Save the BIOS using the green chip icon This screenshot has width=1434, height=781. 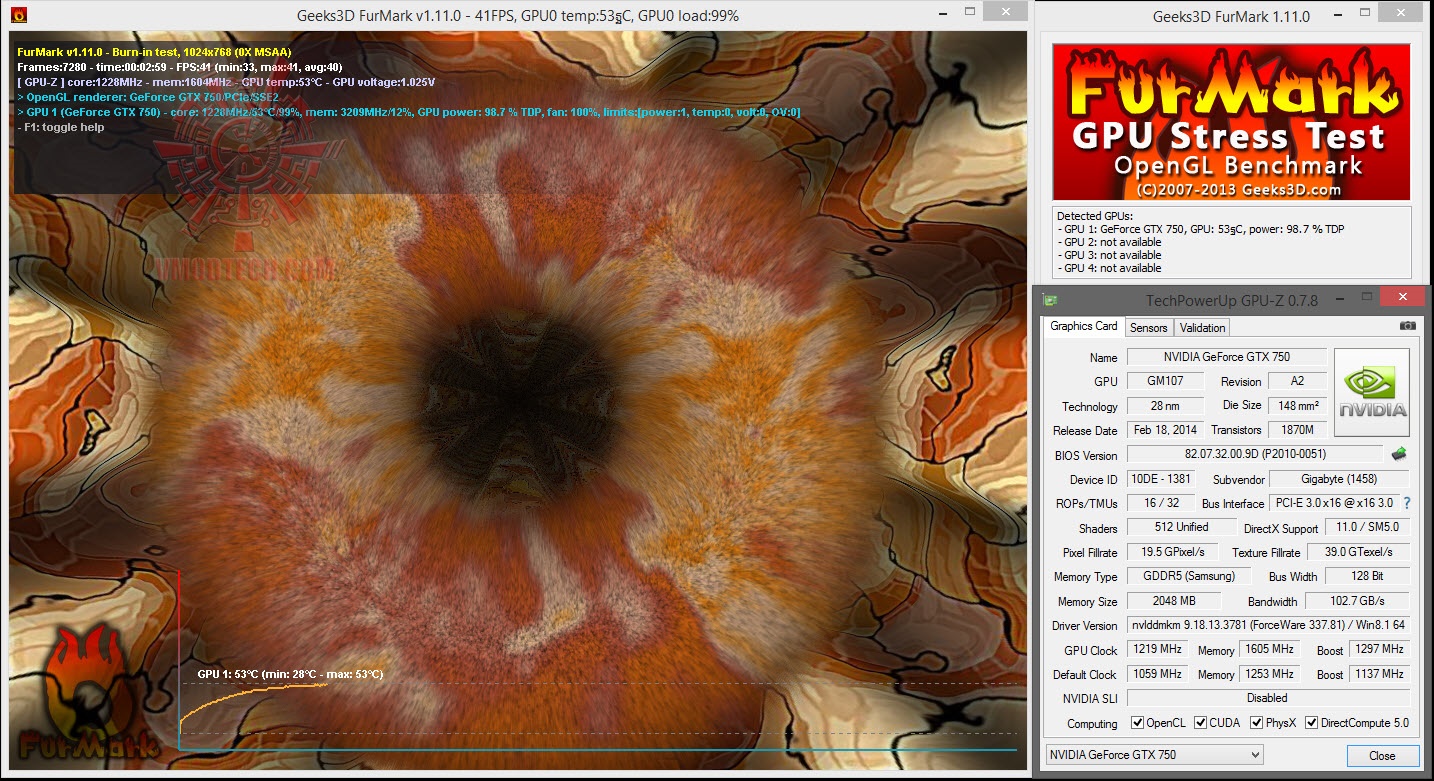point(1399,454)
